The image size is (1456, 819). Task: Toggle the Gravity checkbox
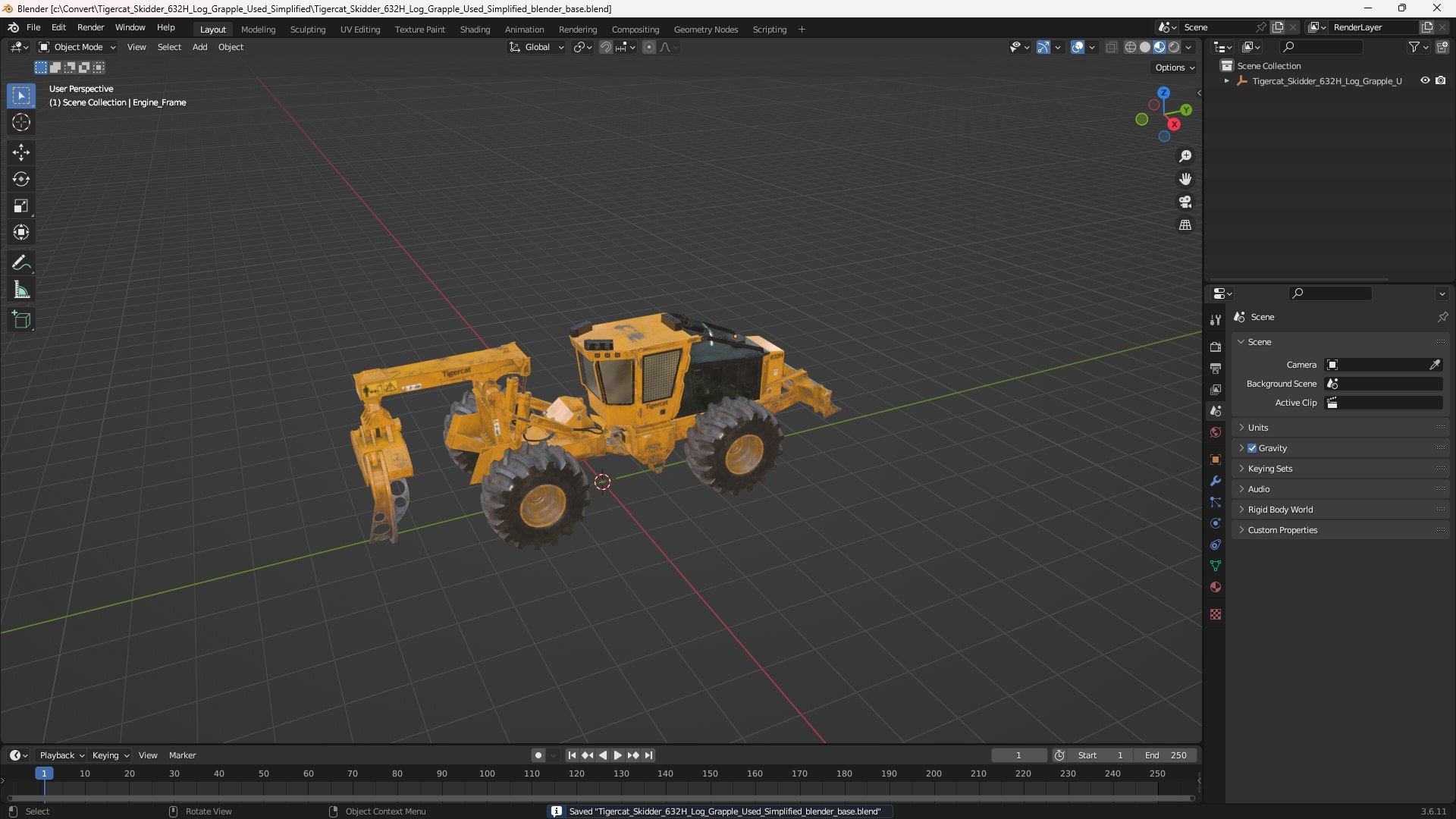[1252, 448]
